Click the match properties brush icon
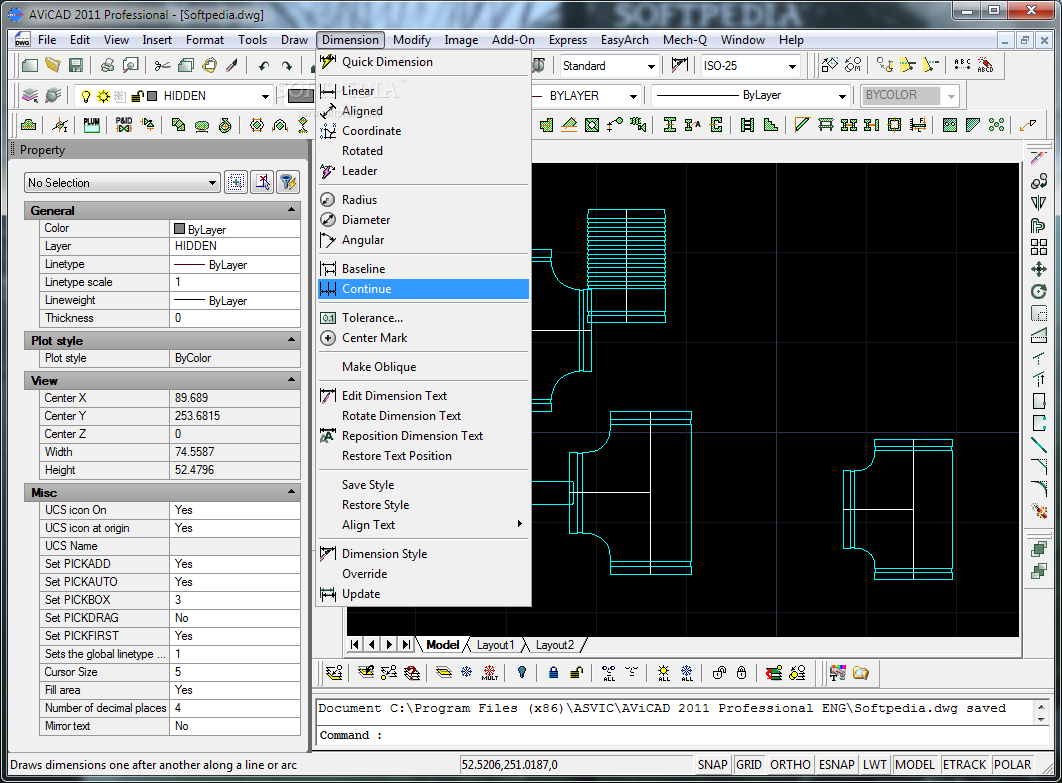This screenshot has height=783, width=1062. [x=232, y=66]
